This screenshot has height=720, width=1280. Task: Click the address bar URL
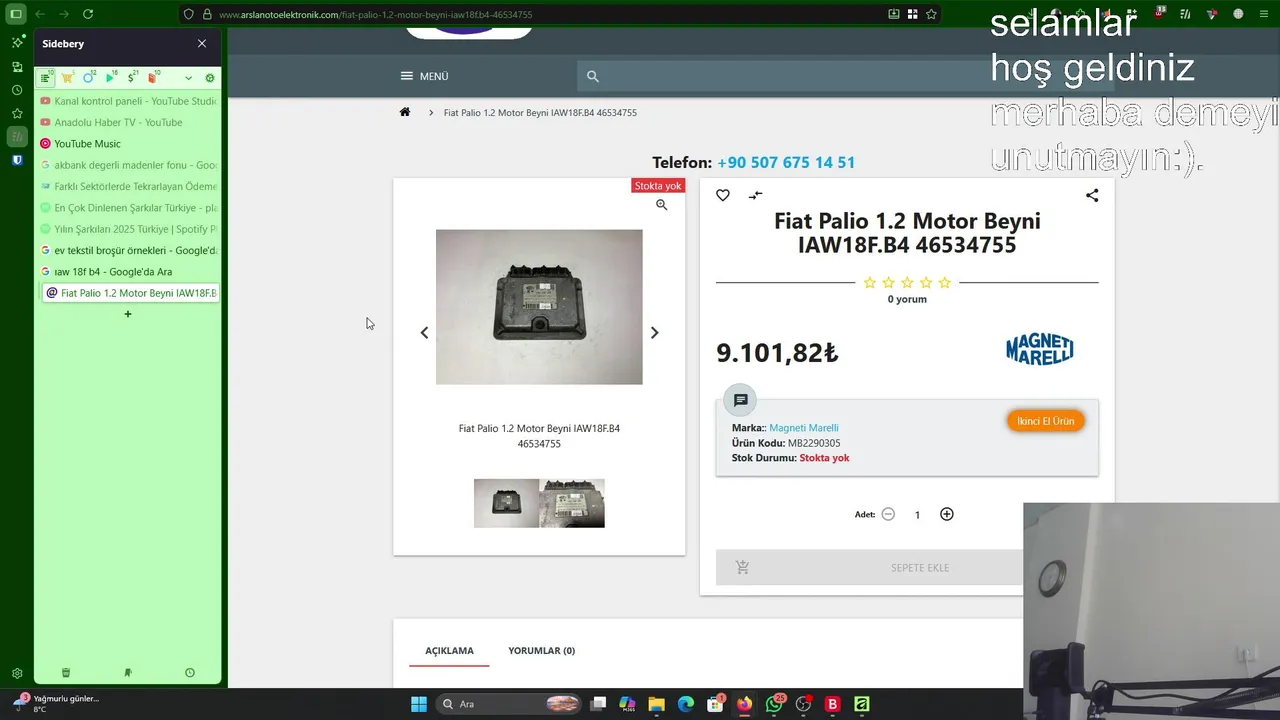375,15
